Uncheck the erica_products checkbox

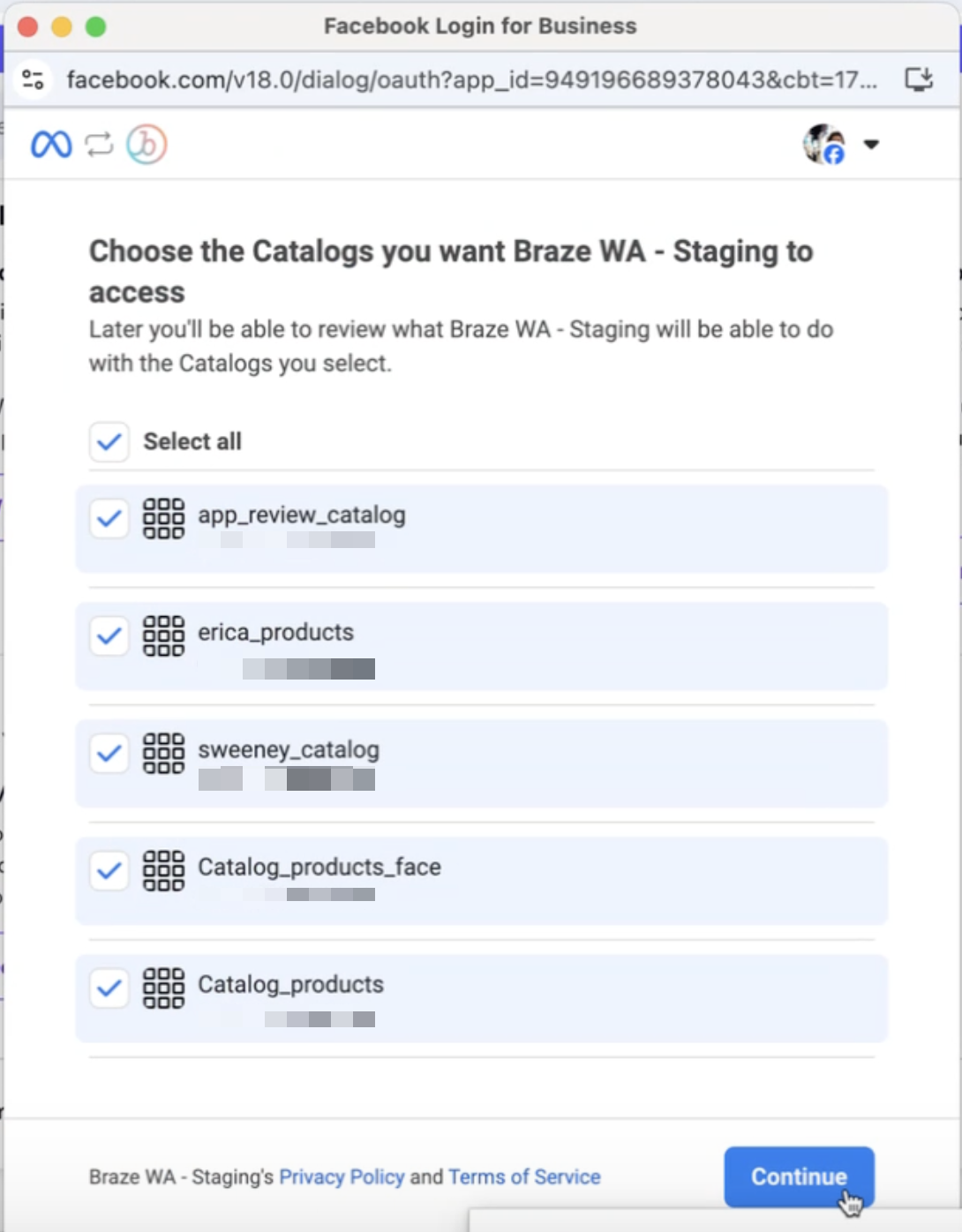point(109,635)
